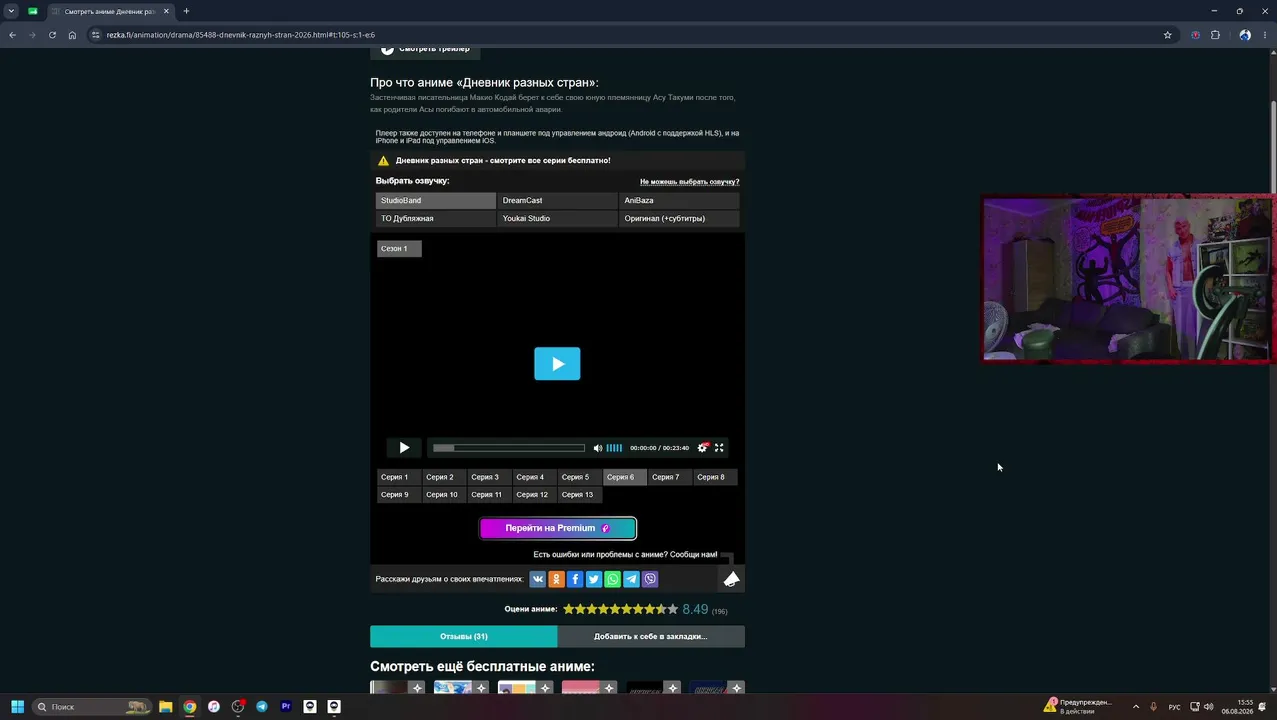This screenshot has width=1277, height=720.
Task: Click the browser address bar URL
Action: 240,35
